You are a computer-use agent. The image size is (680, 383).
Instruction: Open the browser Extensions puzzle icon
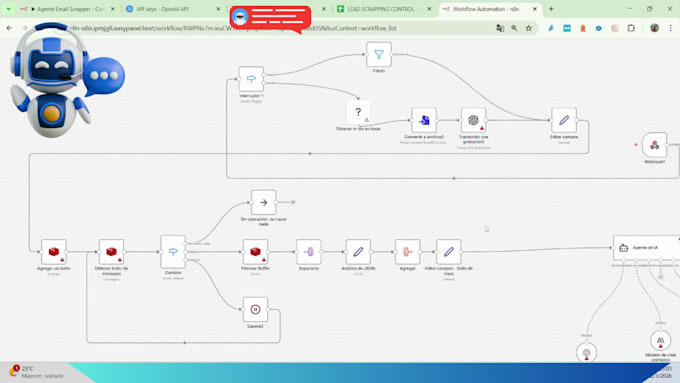click(631, 28)
